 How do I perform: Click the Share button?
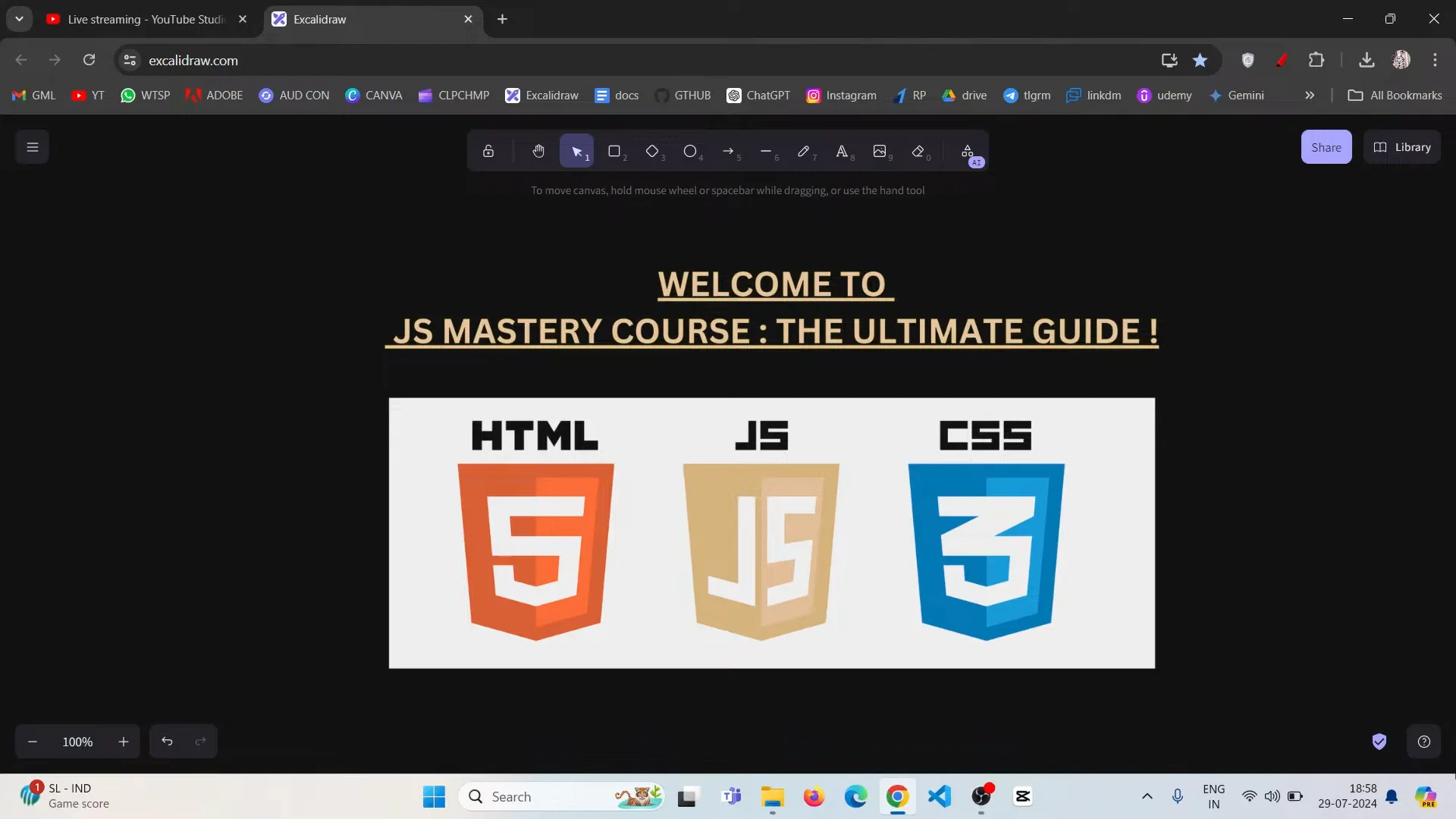(x=1326, y=147)
